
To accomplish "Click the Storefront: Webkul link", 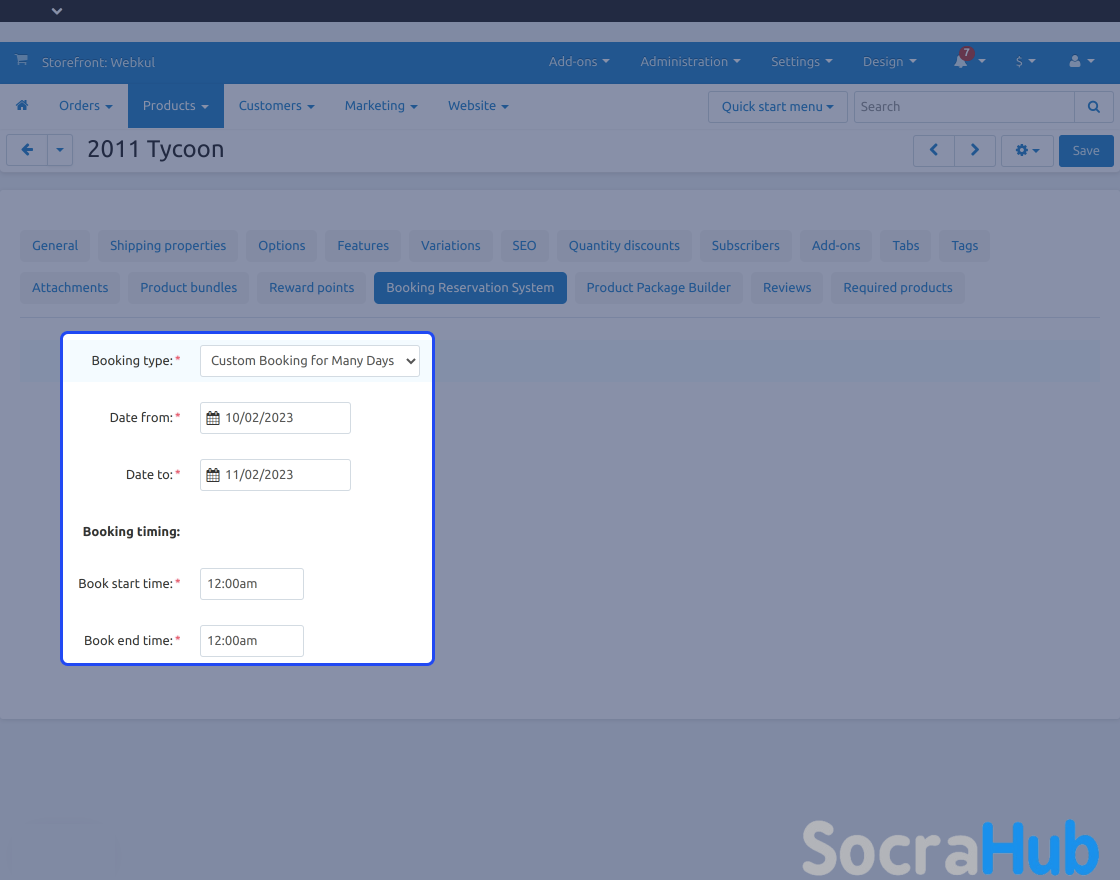I will click(x=91, y=62).
